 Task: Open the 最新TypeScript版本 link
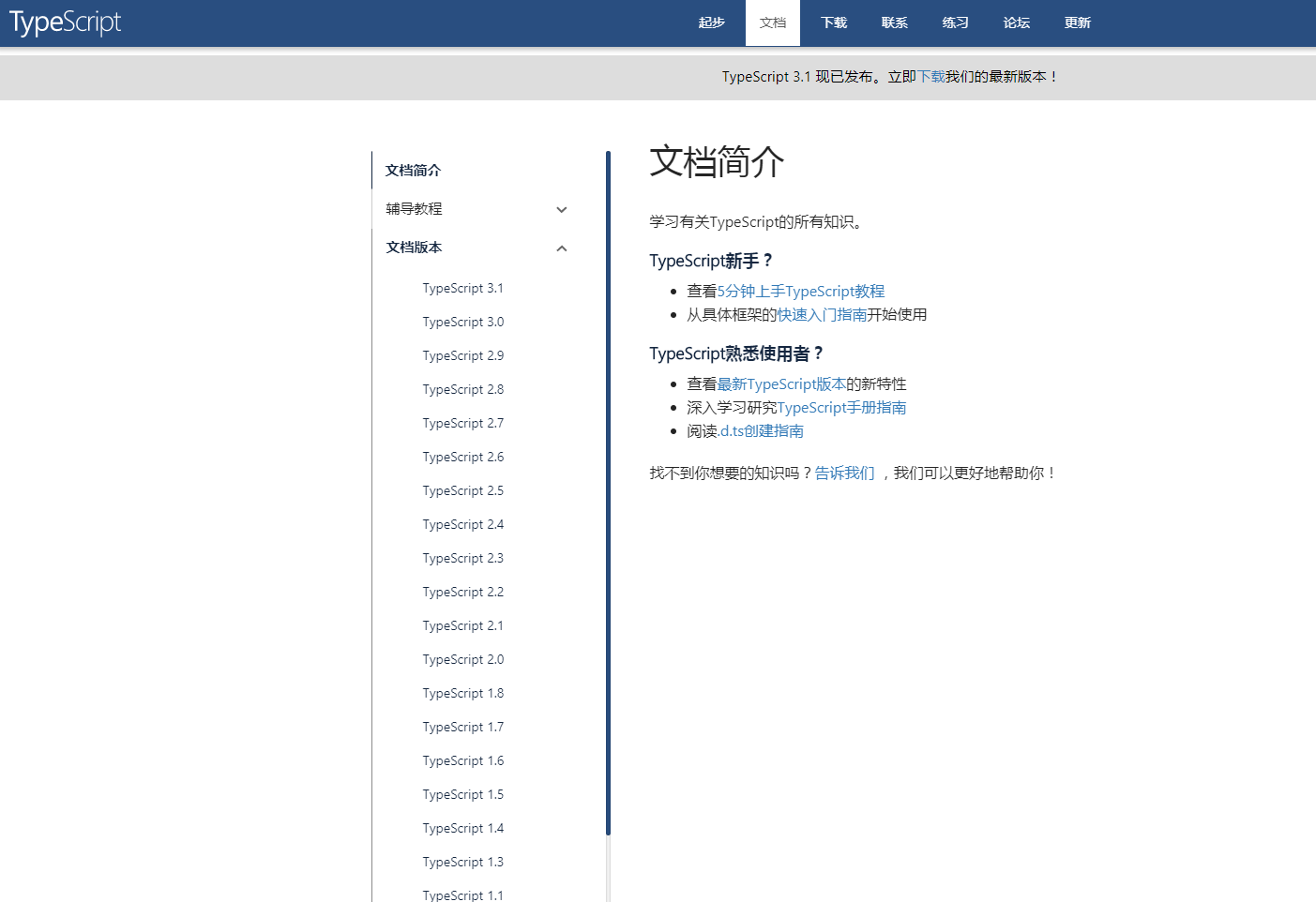click(x=781, y=384)
